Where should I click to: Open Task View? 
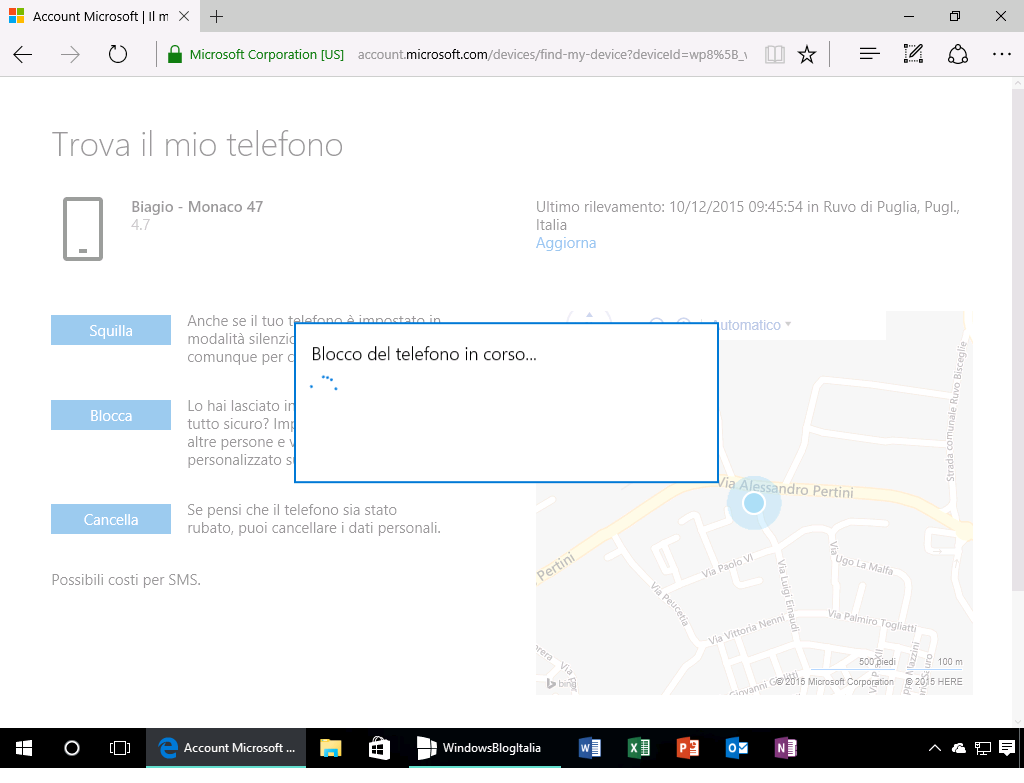point(120,748)
